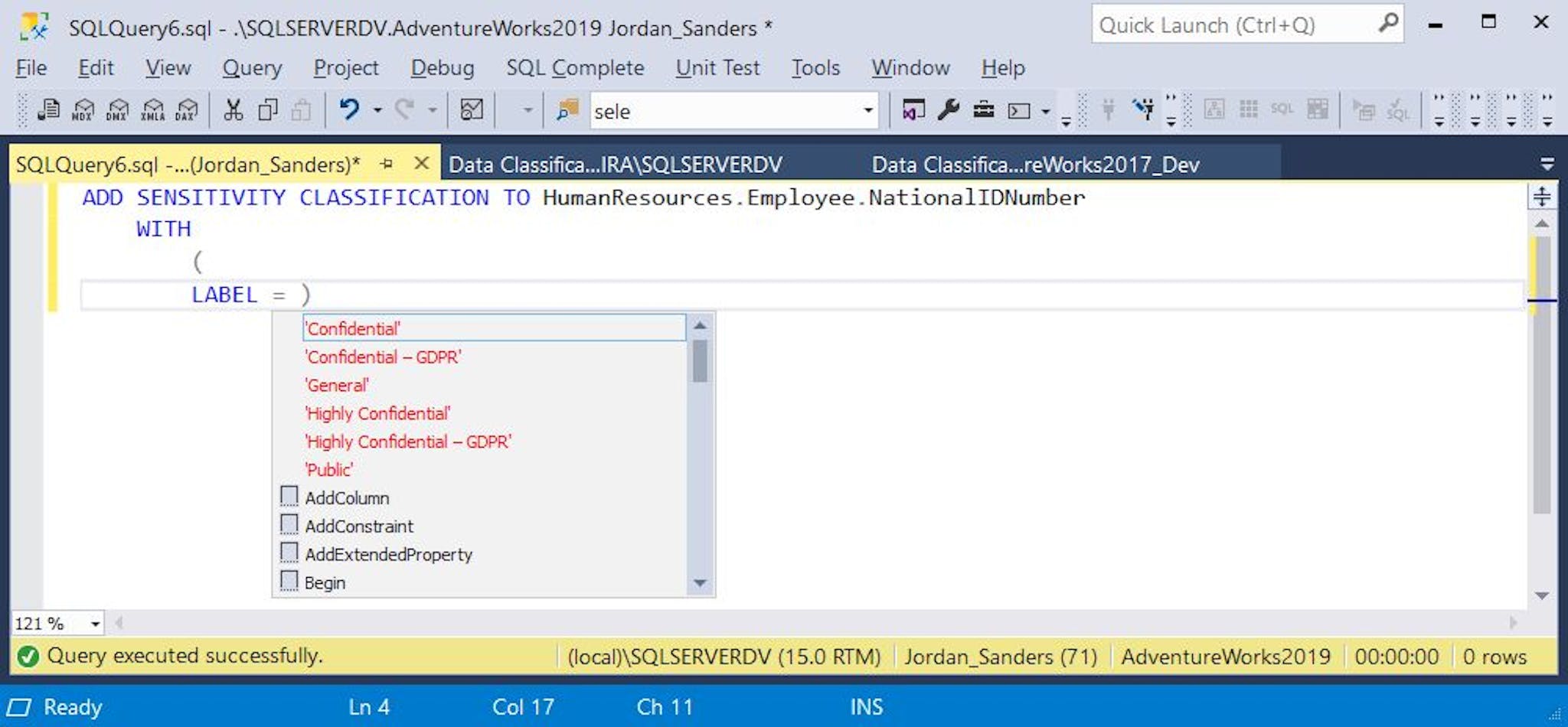
Task: Pick the 'Public' label suggestion
Action: (329, 470)
